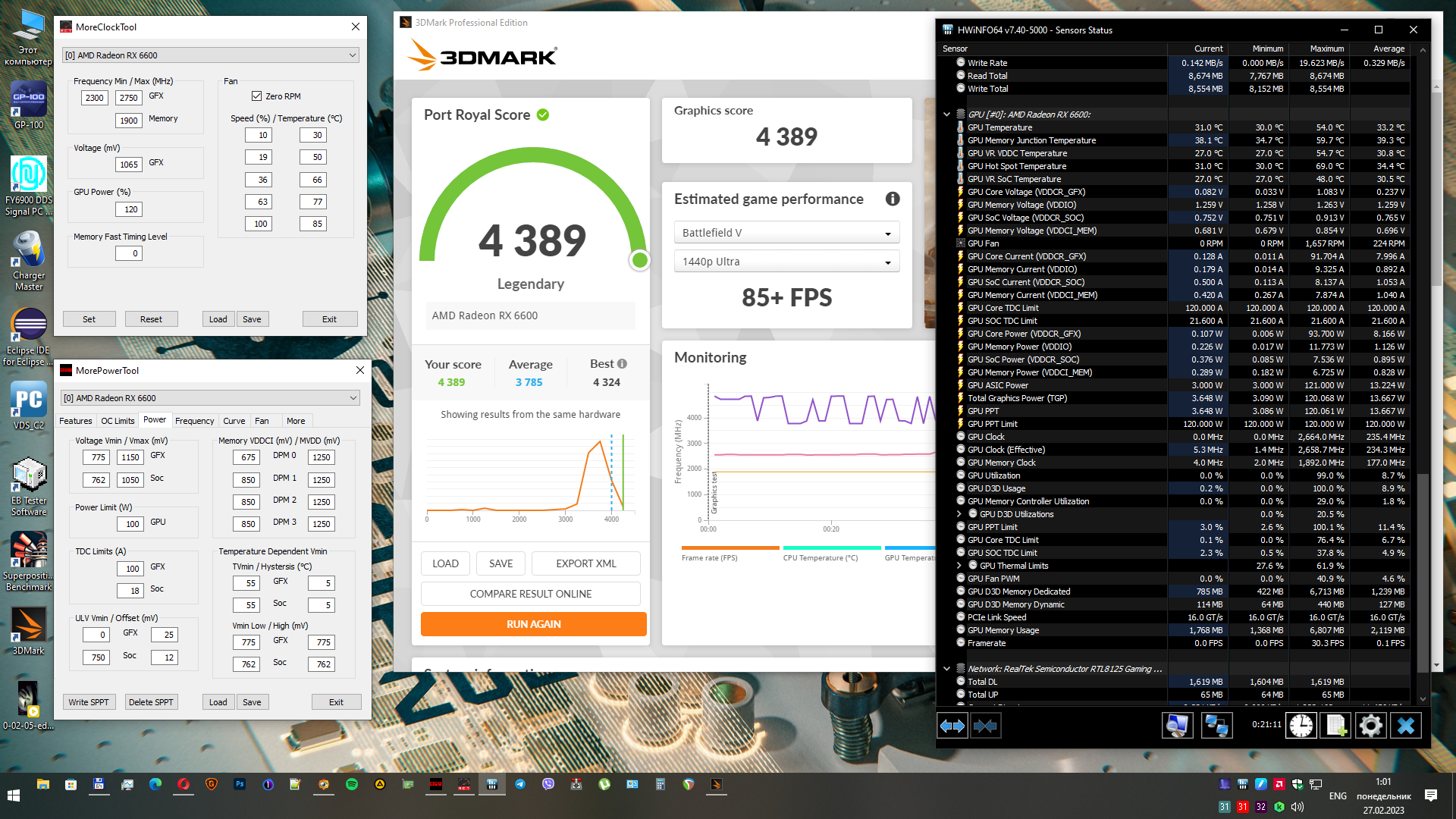Screen dimensions: 1456x819
Task: Open HWiNFO sensor settings gear icon
Action: 1370,726
